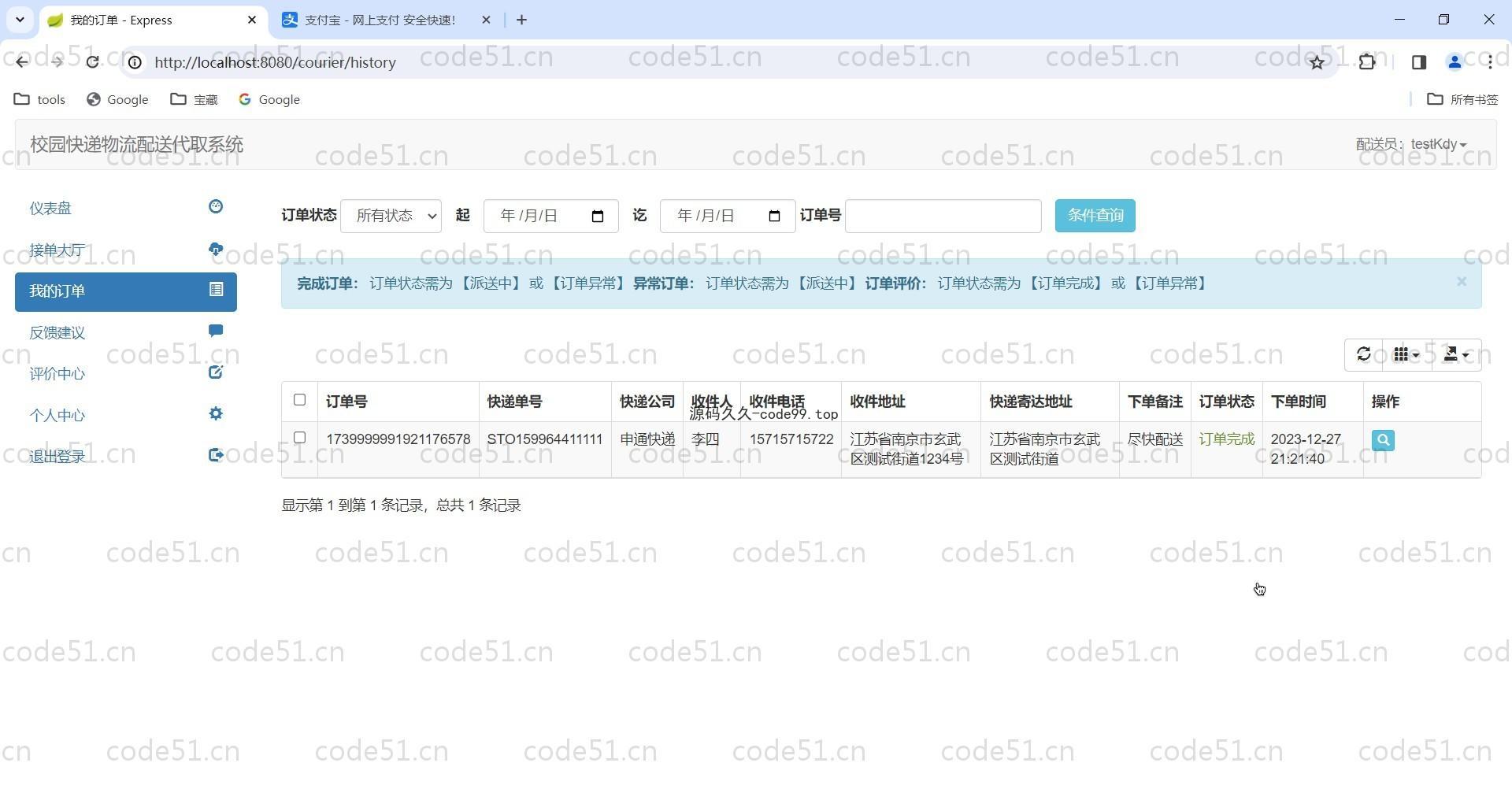Tick the select-all checkbox in table header

tap(299, 400)
